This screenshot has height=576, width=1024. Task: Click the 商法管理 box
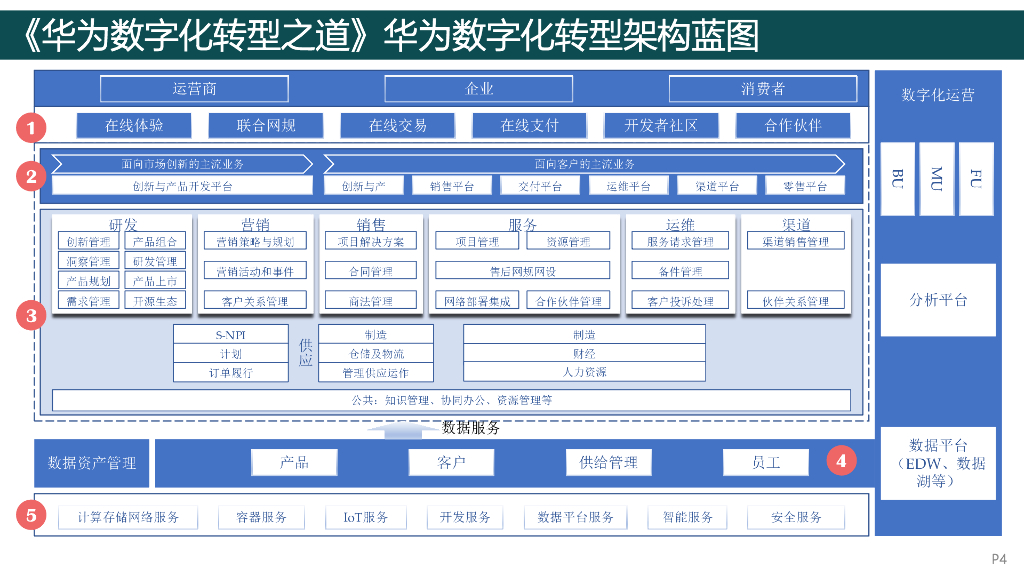tap(371, 301)
